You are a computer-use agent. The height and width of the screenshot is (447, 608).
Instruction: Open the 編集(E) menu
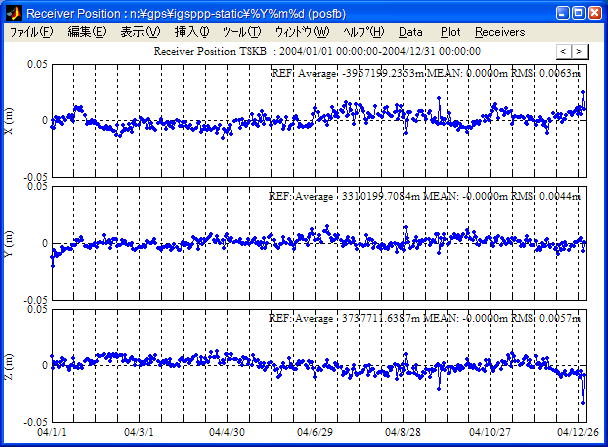(x=86, y=32)
